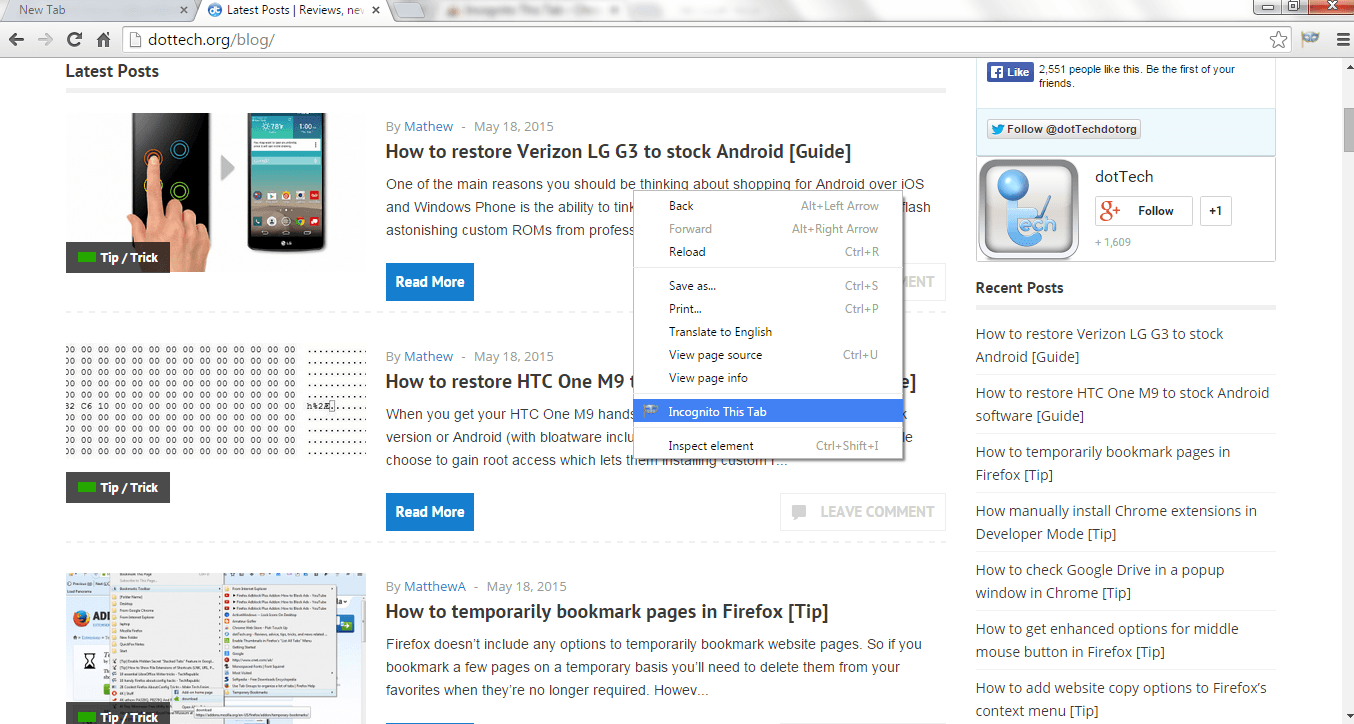Open recent post restore Verizon LG G3
The width and height of the screenshot is (1354, 724).
tap(1099, 345)
